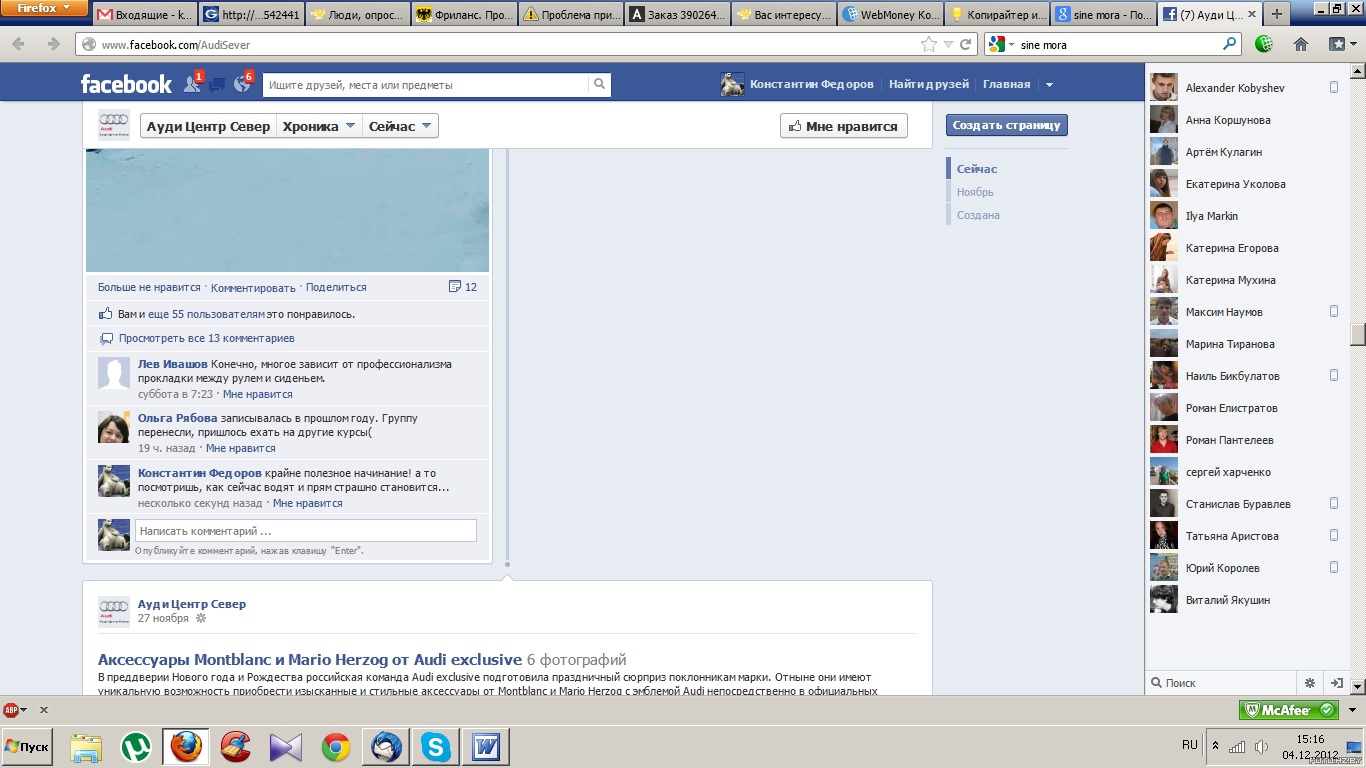The image size is (1366, 768).
Task: Expand the Хроника dropdown
Action: coord(319,126)
